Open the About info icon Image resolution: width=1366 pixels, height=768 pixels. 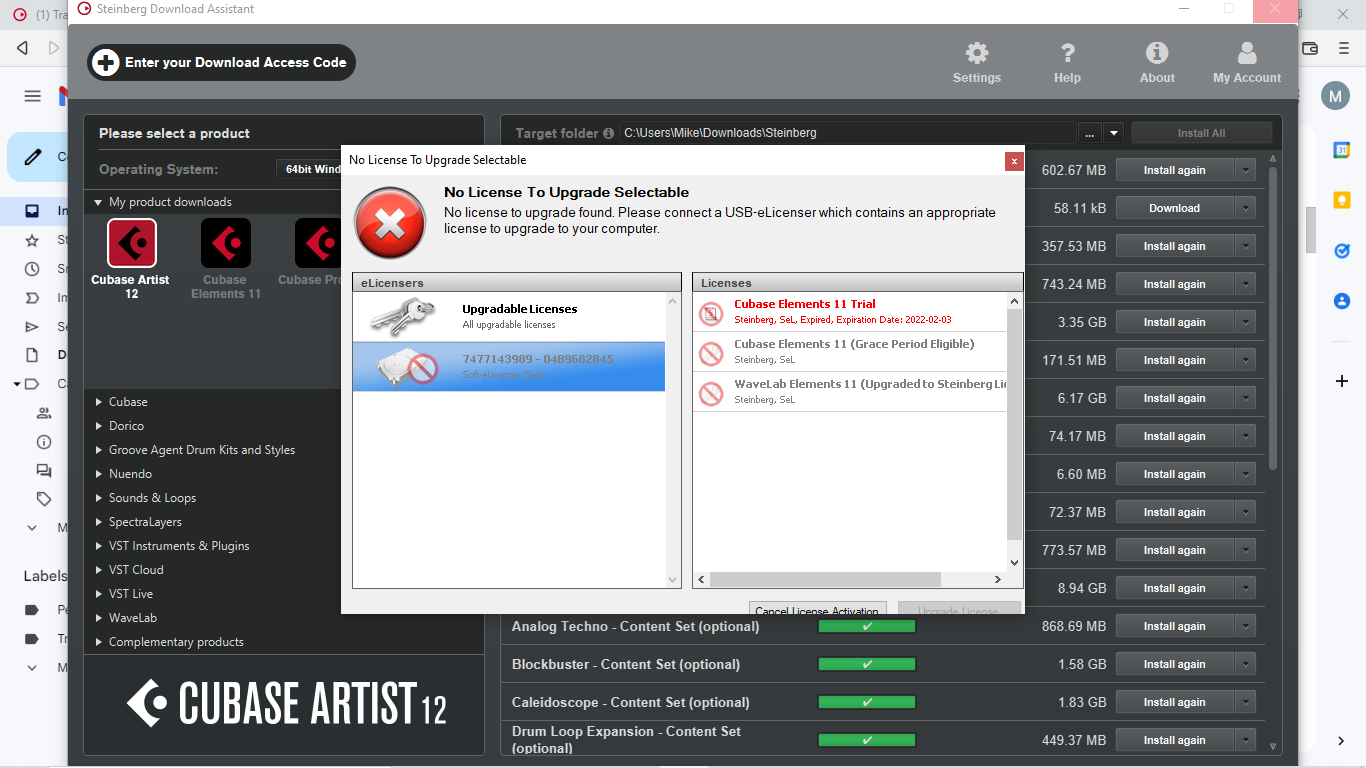tap(1157, 63)
